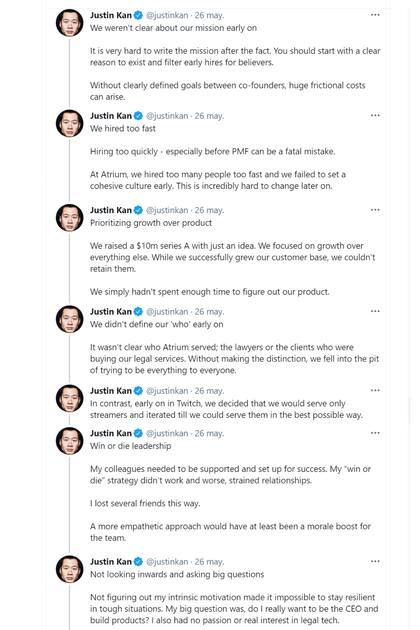
Task: Open more options on 'mission early on' tweet
Action: (375, 15)
